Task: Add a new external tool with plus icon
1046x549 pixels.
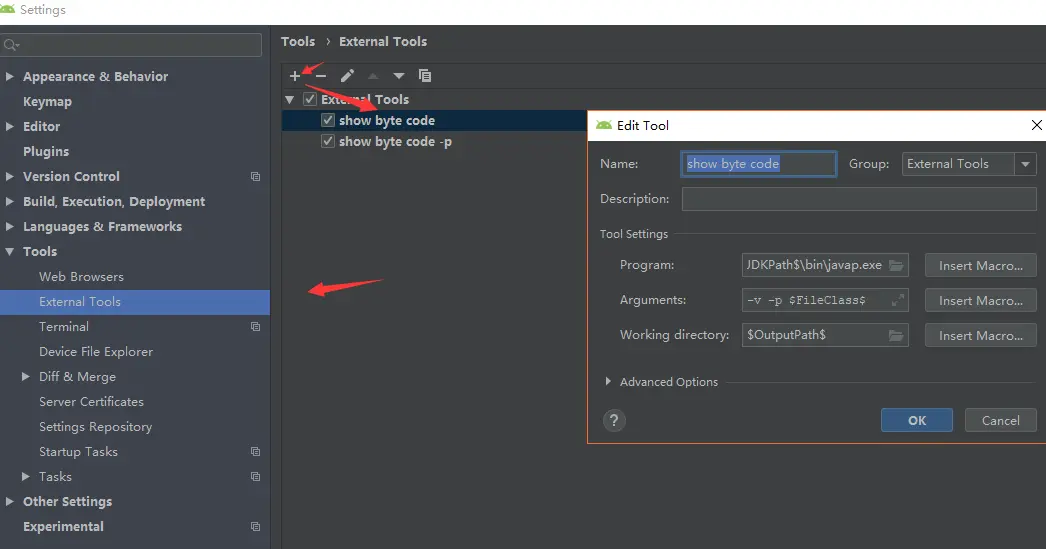Action: point(295,76)
